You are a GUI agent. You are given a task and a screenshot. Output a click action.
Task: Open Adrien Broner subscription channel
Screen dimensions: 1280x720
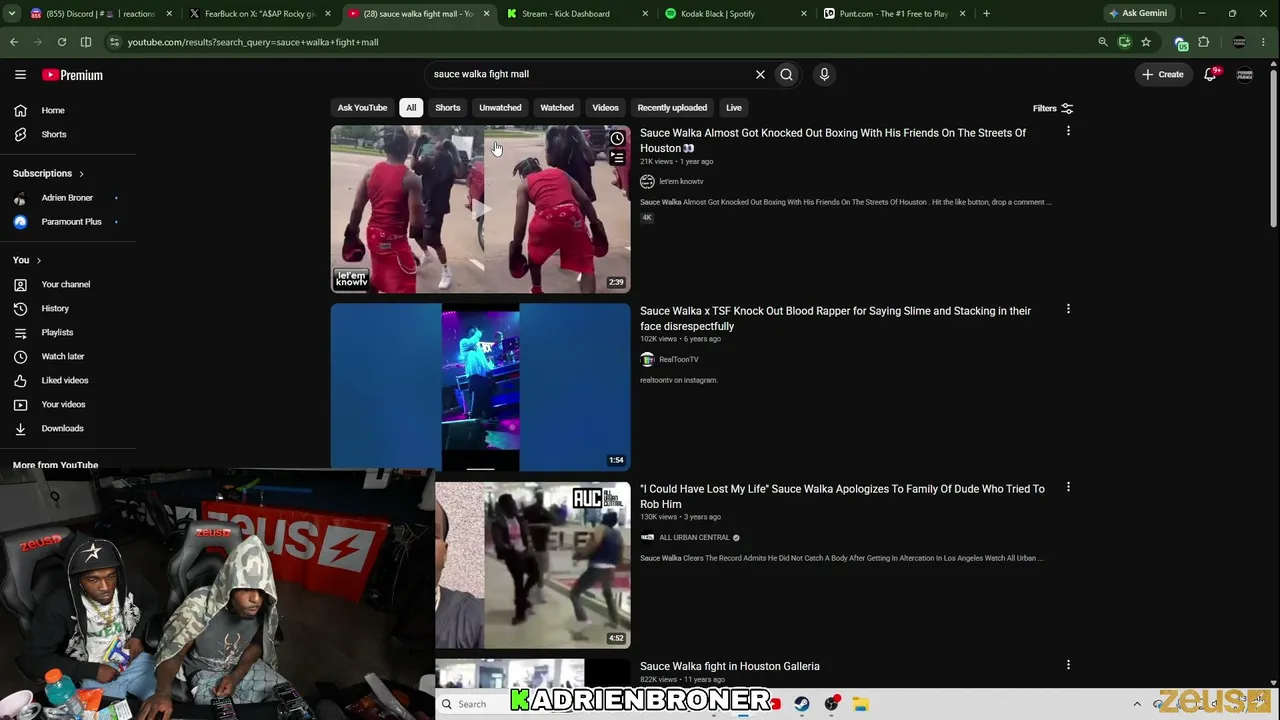coord(67,198)
